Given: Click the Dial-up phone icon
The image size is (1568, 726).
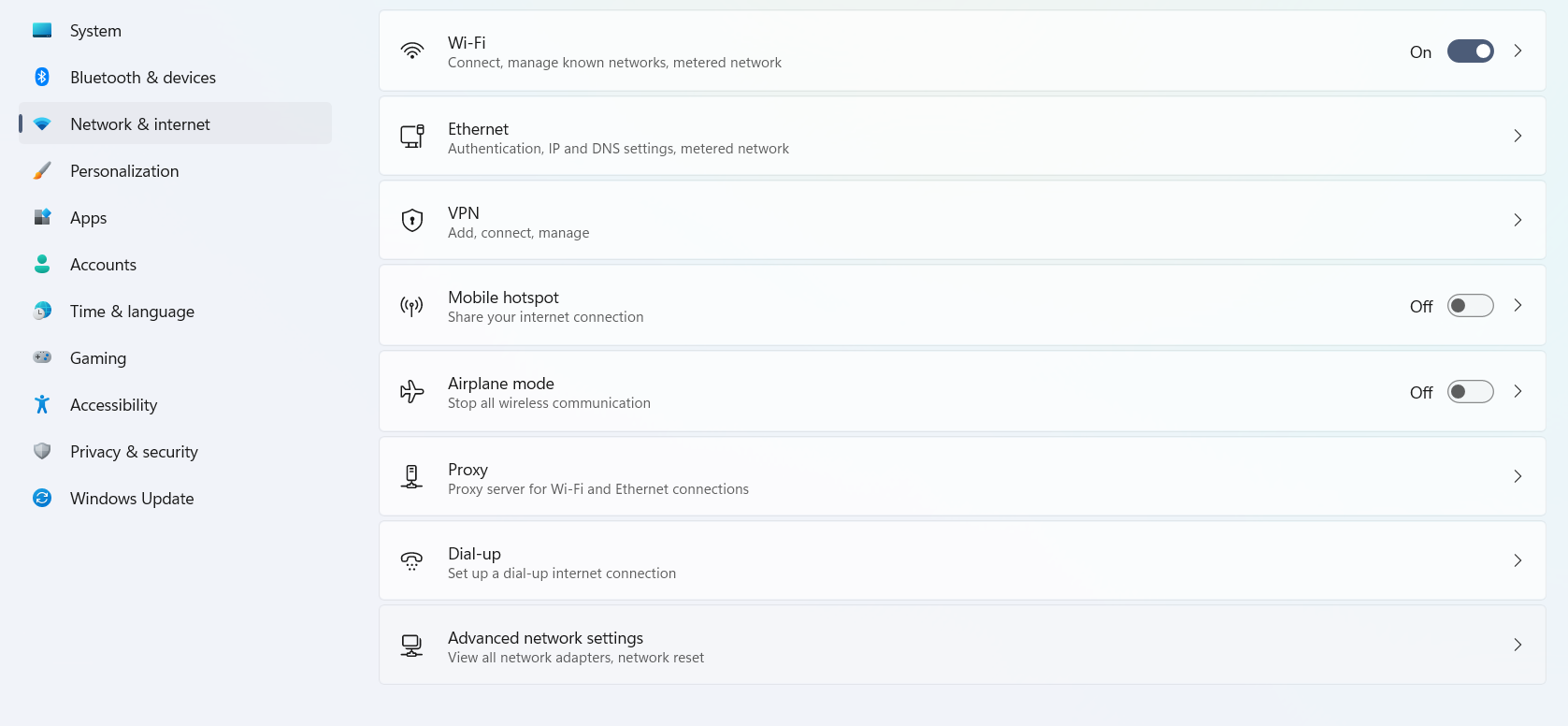Looking at the screenshot, I should point(412,561).
